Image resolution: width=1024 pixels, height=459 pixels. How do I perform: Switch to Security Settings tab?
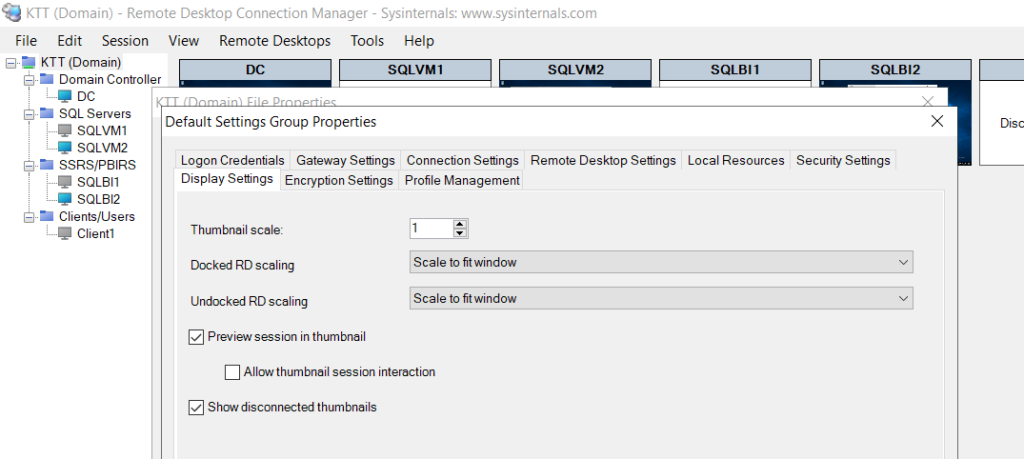(843, 161)
